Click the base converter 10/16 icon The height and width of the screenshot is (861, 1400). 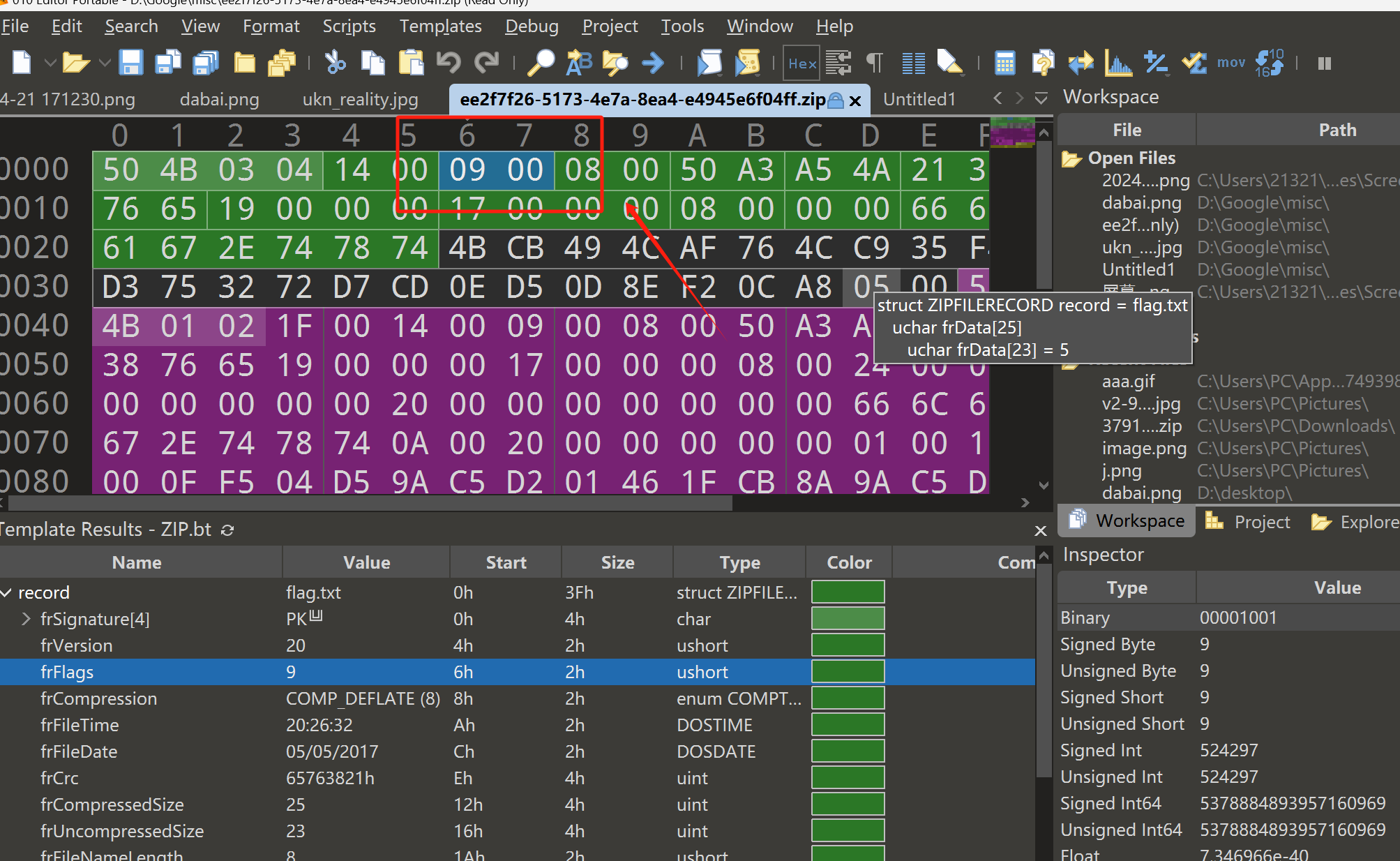point(1269,63)
